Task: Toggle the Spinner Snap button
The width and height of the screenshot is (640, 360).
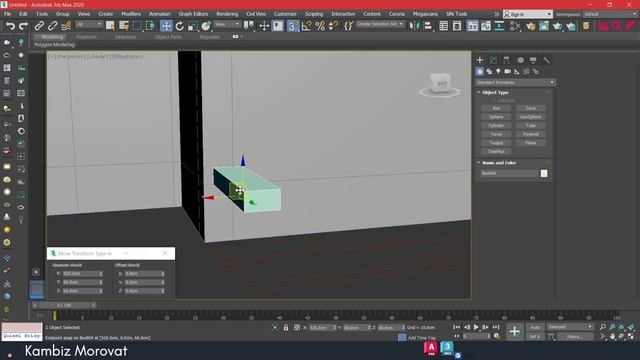Action: point(333,26)
